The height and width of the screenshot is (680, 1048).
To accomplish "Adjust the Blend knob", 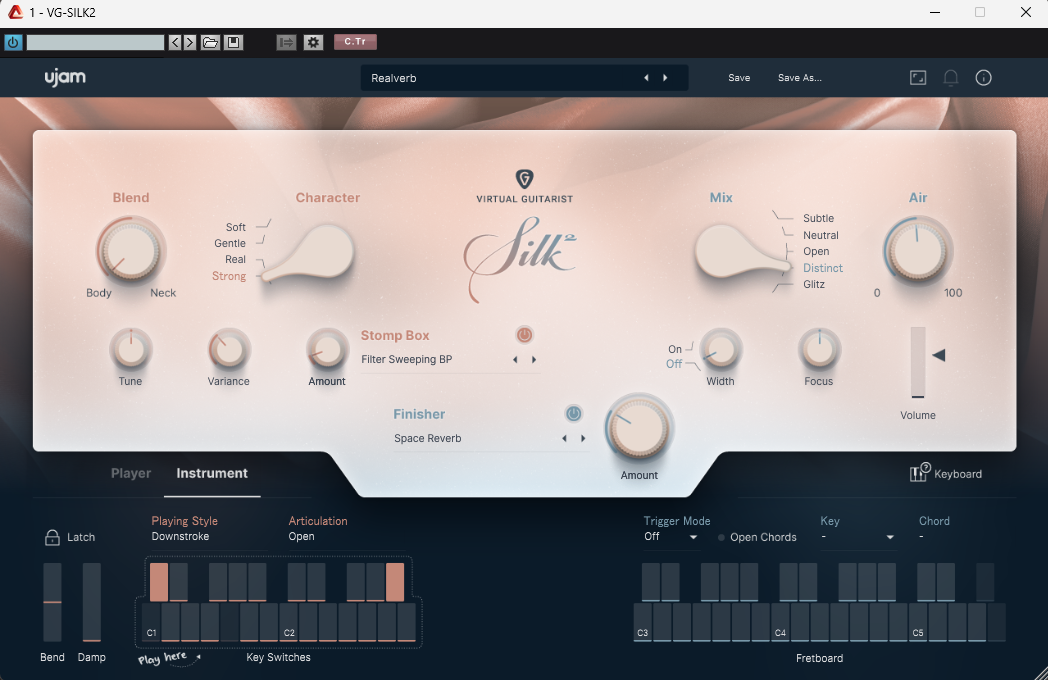I will 130,251.
